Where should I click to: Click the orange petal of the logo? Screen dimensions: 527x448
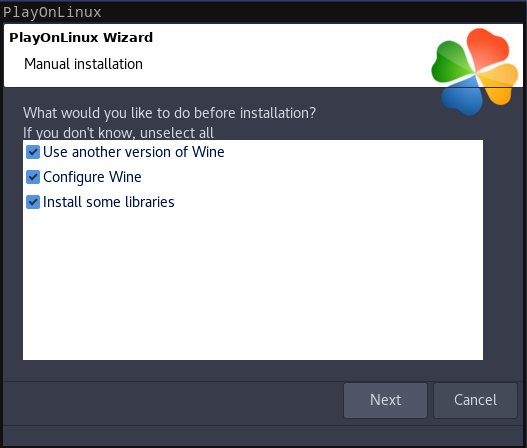pos(499,83)
